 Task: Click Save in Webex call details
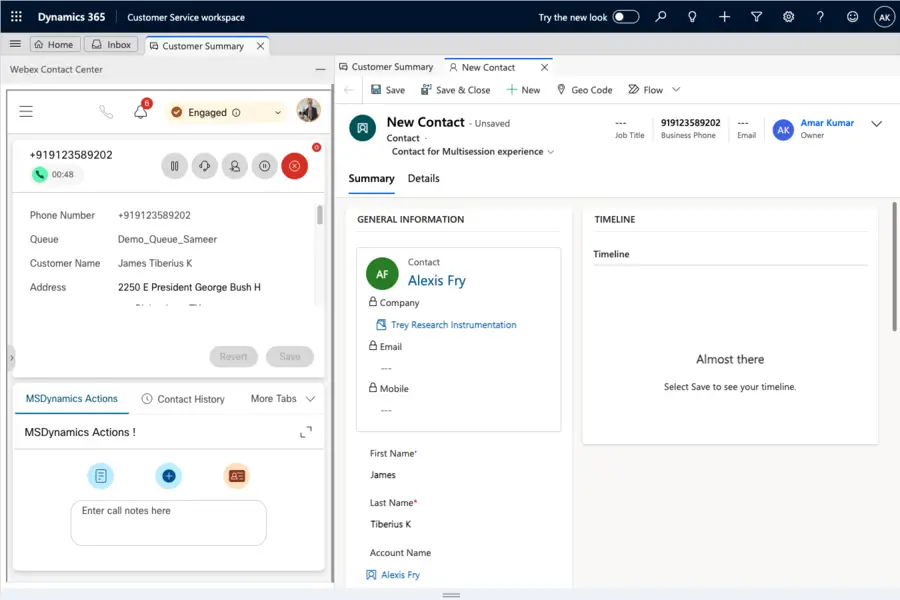click(x=290, y=357)
